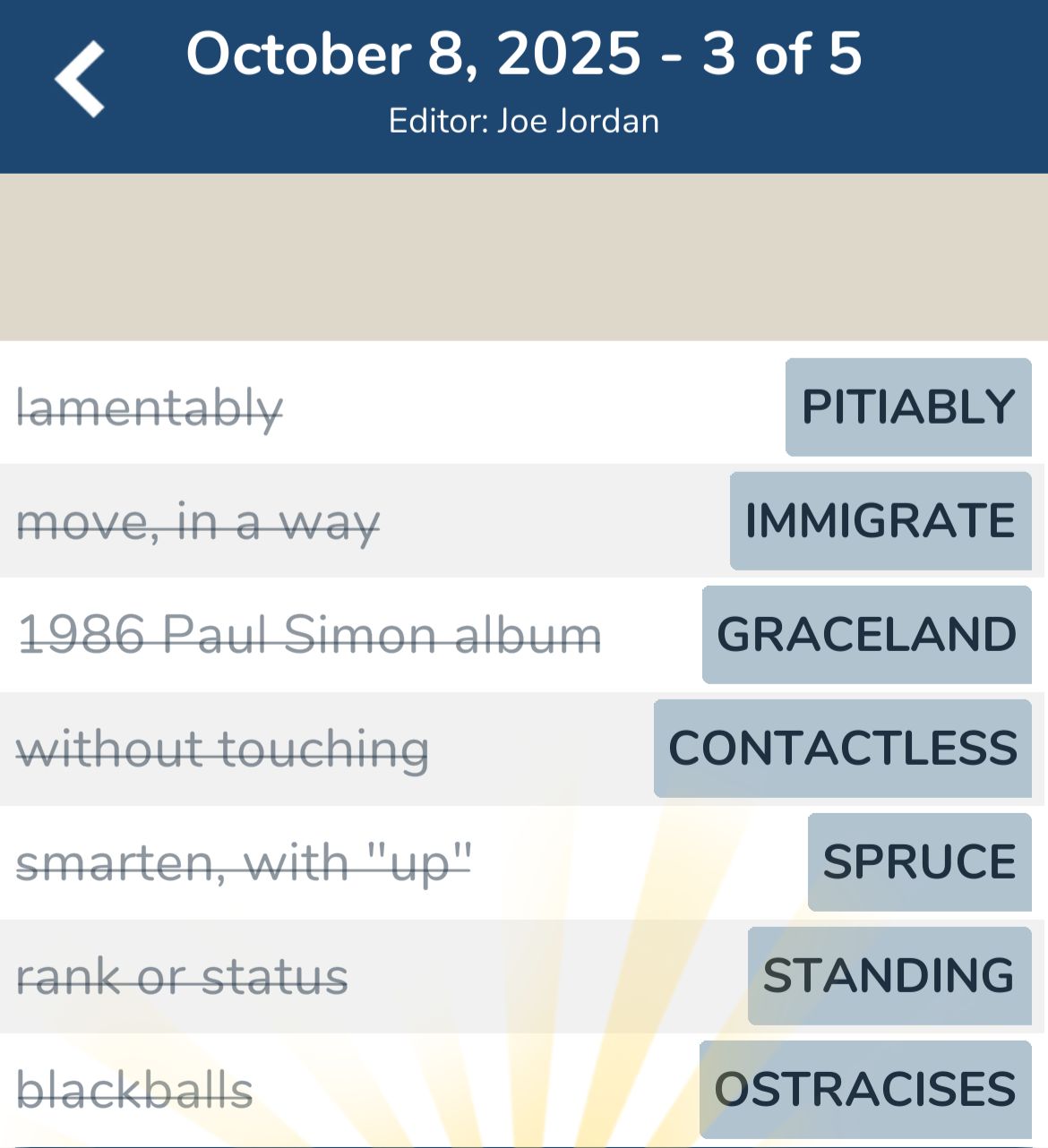This screenshot has width=1048, height=1148.
Task: Select the 'rank or status' clue
Action: point(183,977)
